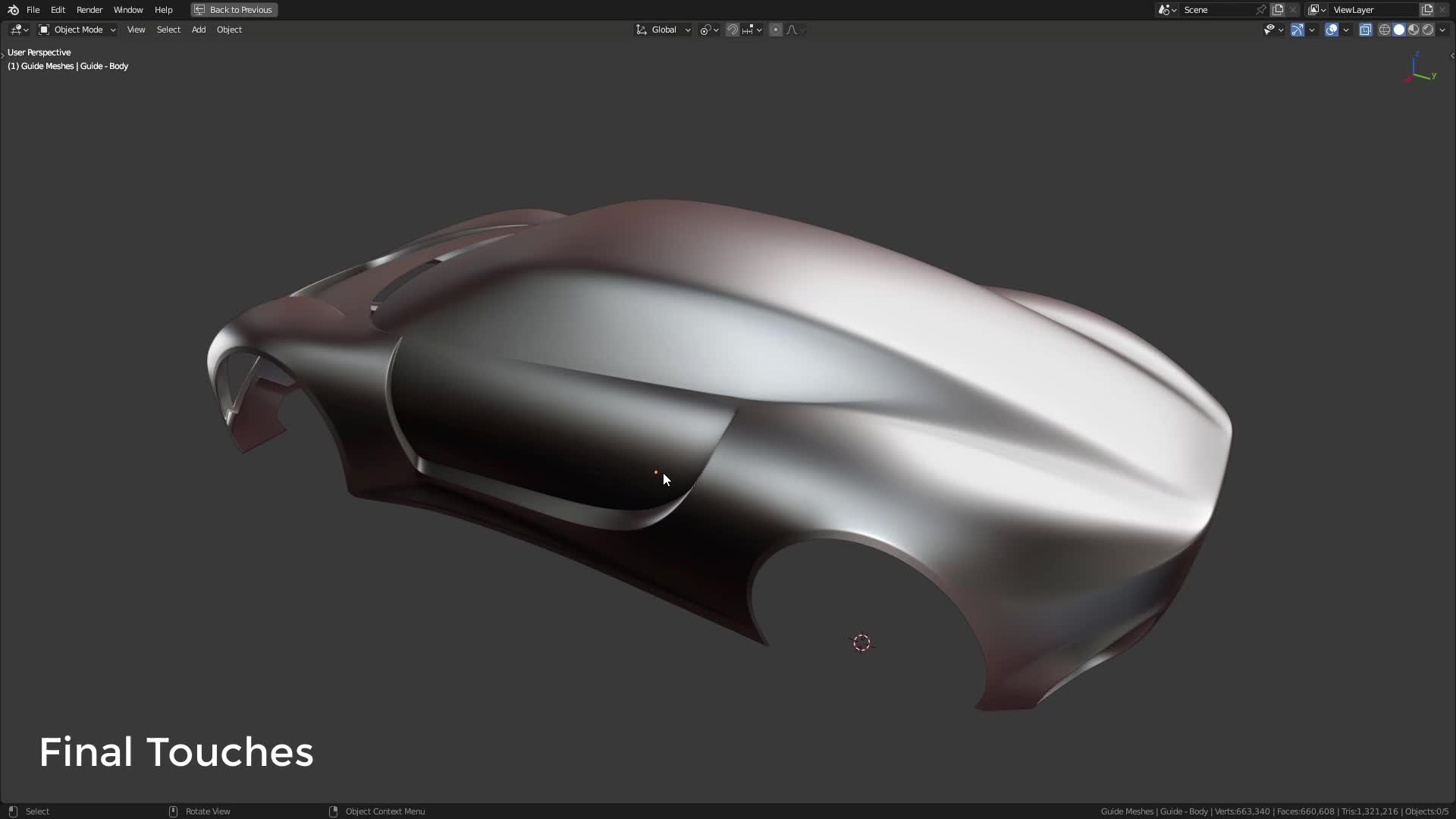Open the snap element options

(x=752, y=30)
